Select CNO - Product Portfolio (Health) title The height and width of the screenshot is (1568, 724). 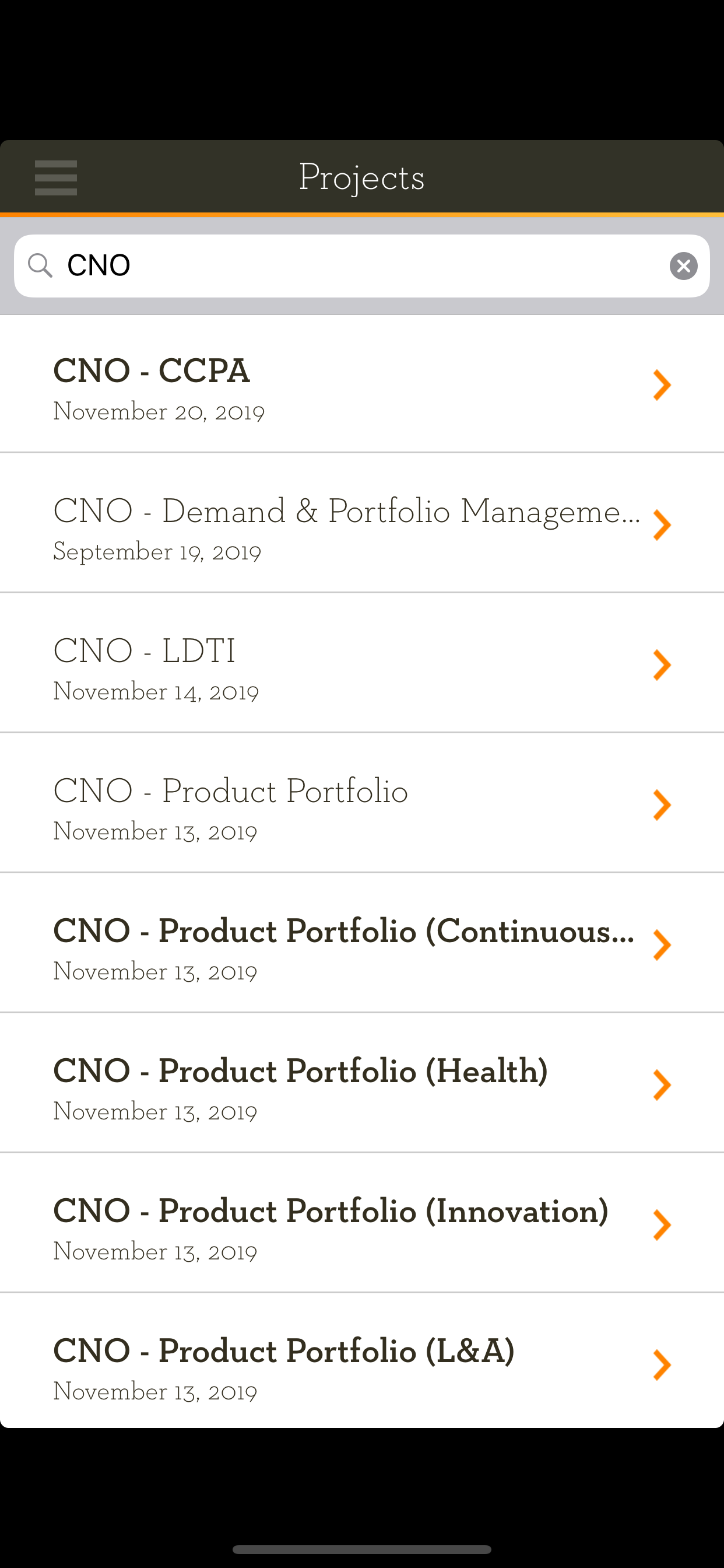click(301, 1070)
